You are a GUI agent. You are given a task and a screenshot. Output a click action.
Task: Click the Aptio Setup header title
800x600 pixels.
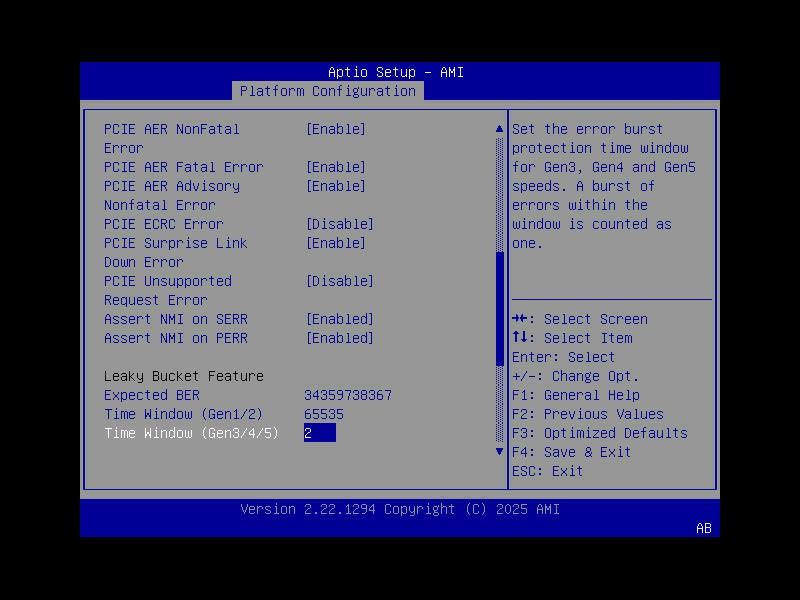[399, 72]
